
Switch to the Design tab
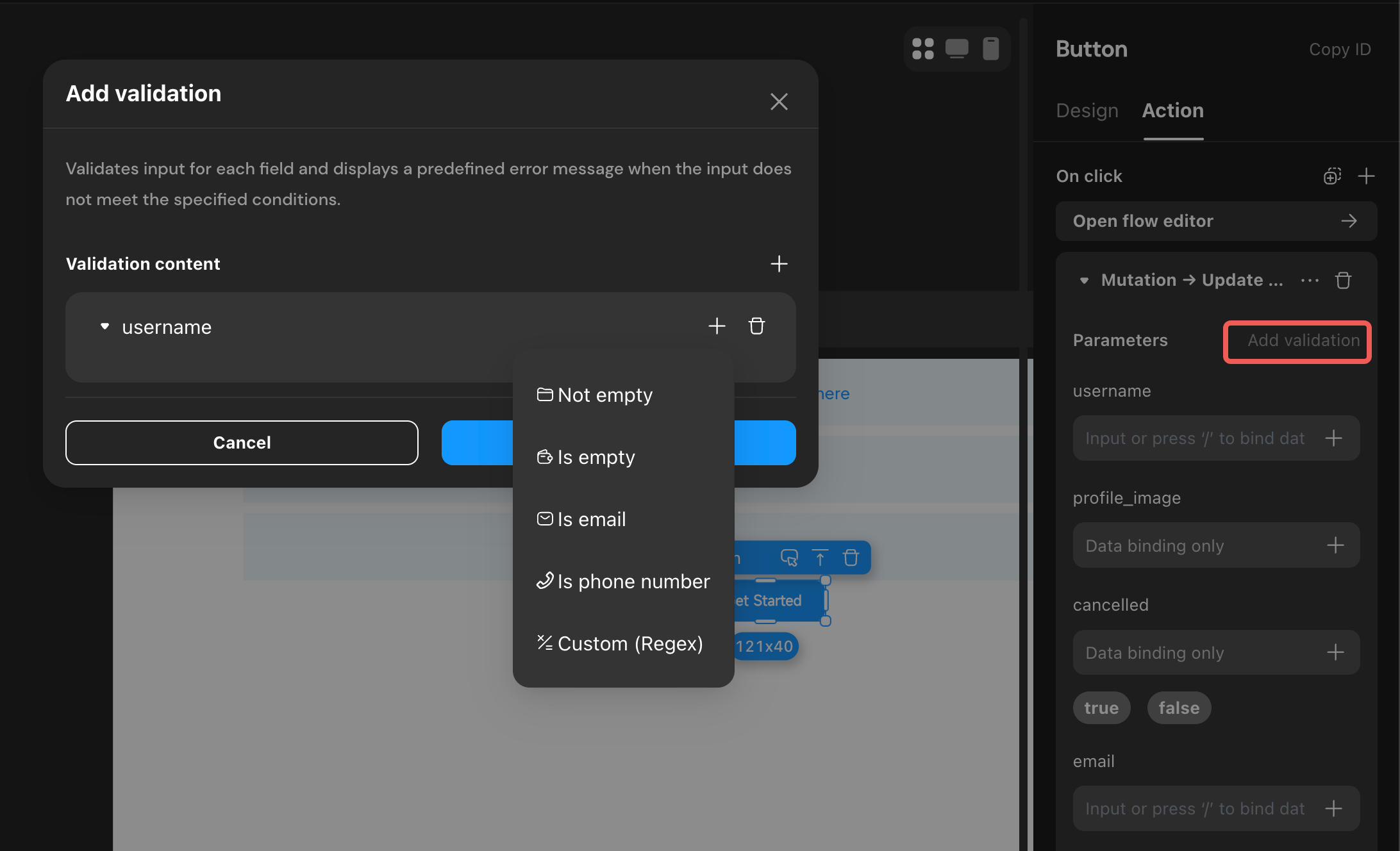1087,110
